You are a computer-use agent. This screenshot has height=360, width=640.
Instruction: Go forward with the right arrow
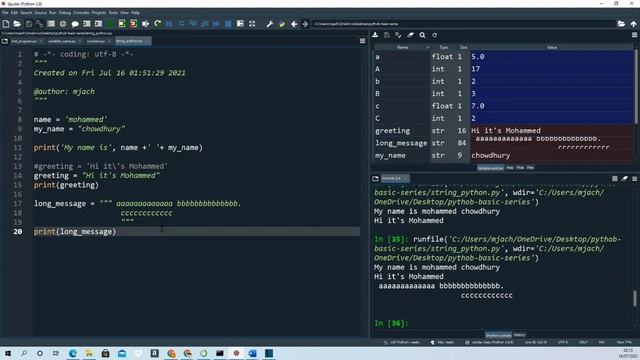[x=304, y=24]
